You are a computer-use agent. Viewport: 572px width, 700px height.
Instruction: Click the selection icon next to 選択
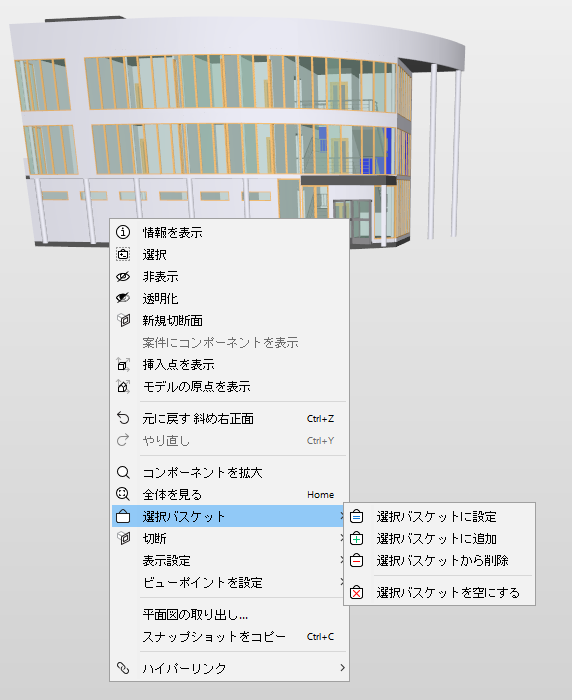[123, 254]
